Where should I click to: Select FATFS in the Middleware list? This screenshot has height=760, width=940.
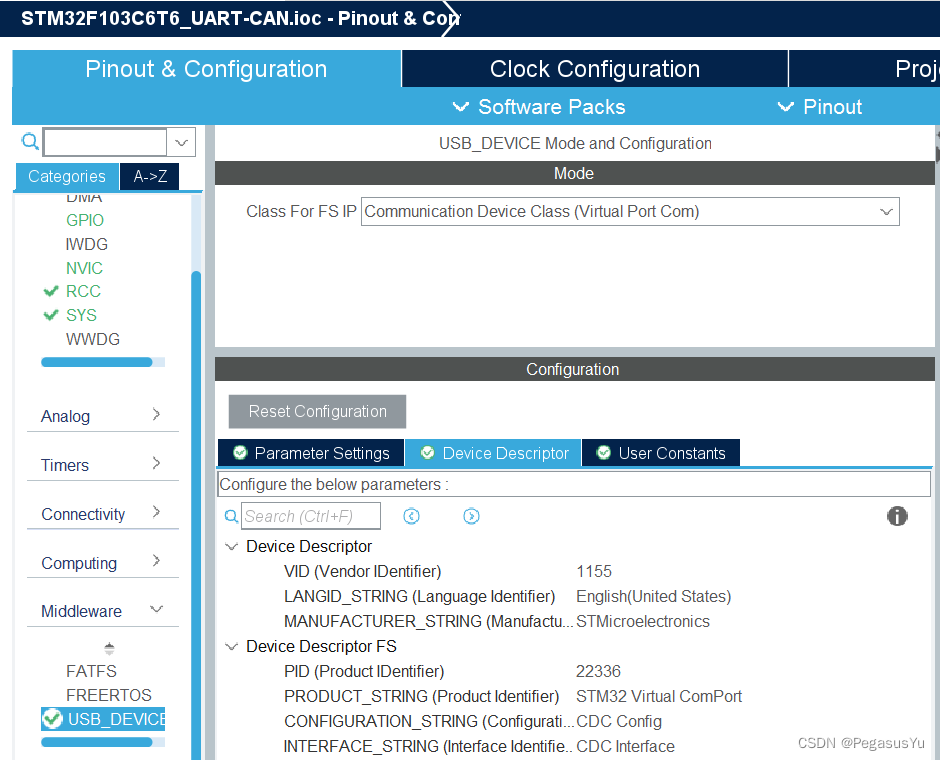[x=91, y=671]
